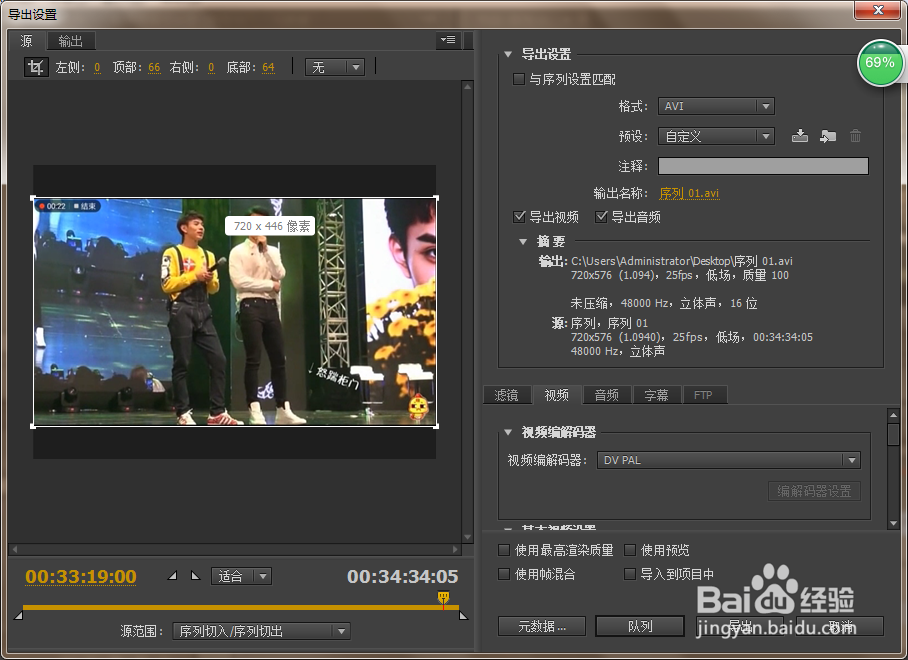
Task: Open the 格式 dropdown showing AVI
Action: click(716, 106)
